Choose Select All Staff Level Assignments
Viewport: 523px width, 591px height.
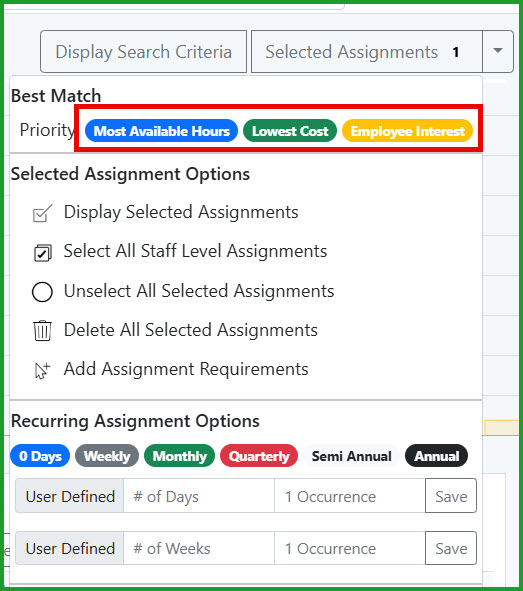point(195,251)
